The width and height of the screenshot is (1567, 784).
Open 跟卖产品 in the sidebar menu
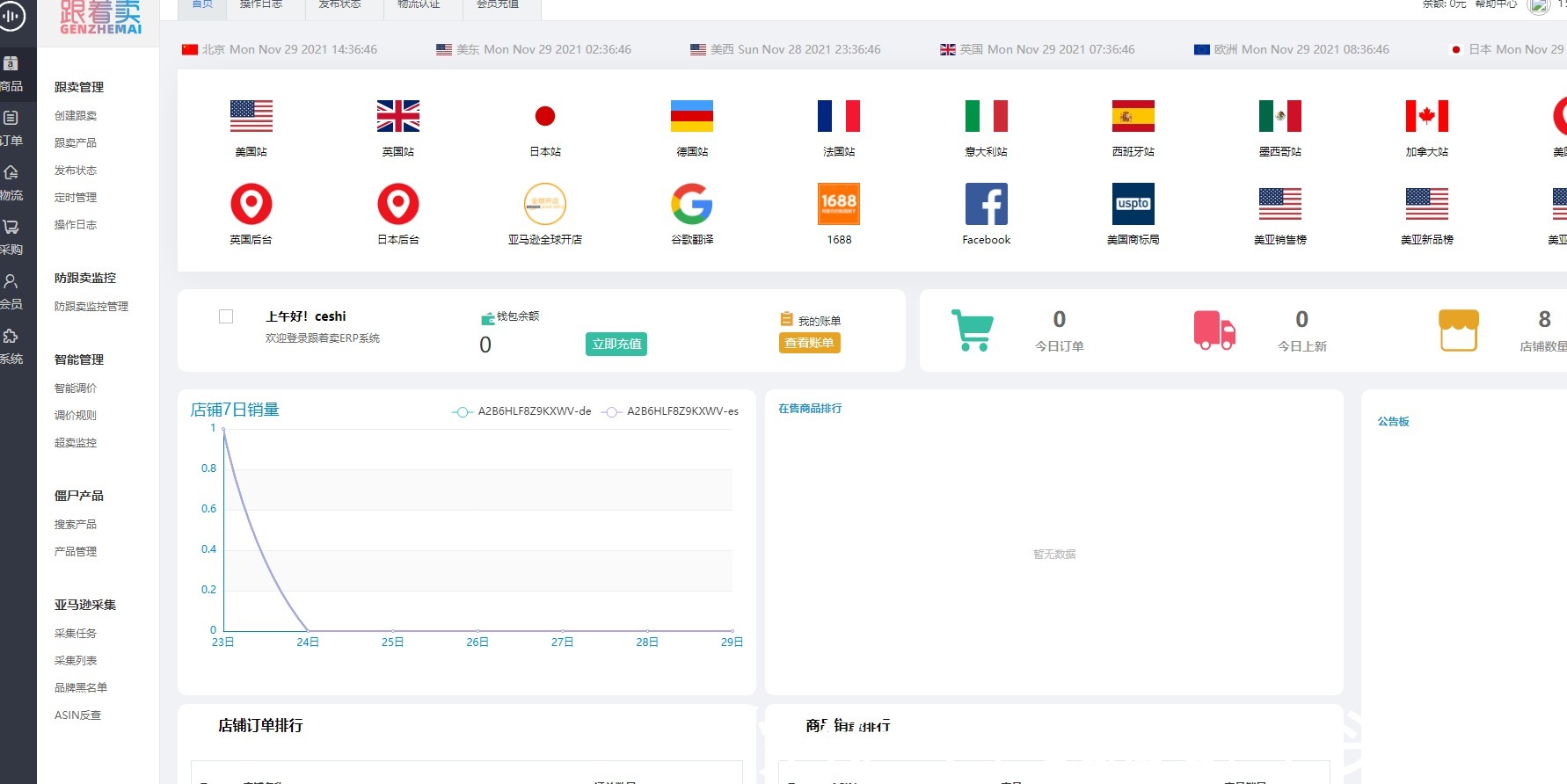(x=76, y=143)
